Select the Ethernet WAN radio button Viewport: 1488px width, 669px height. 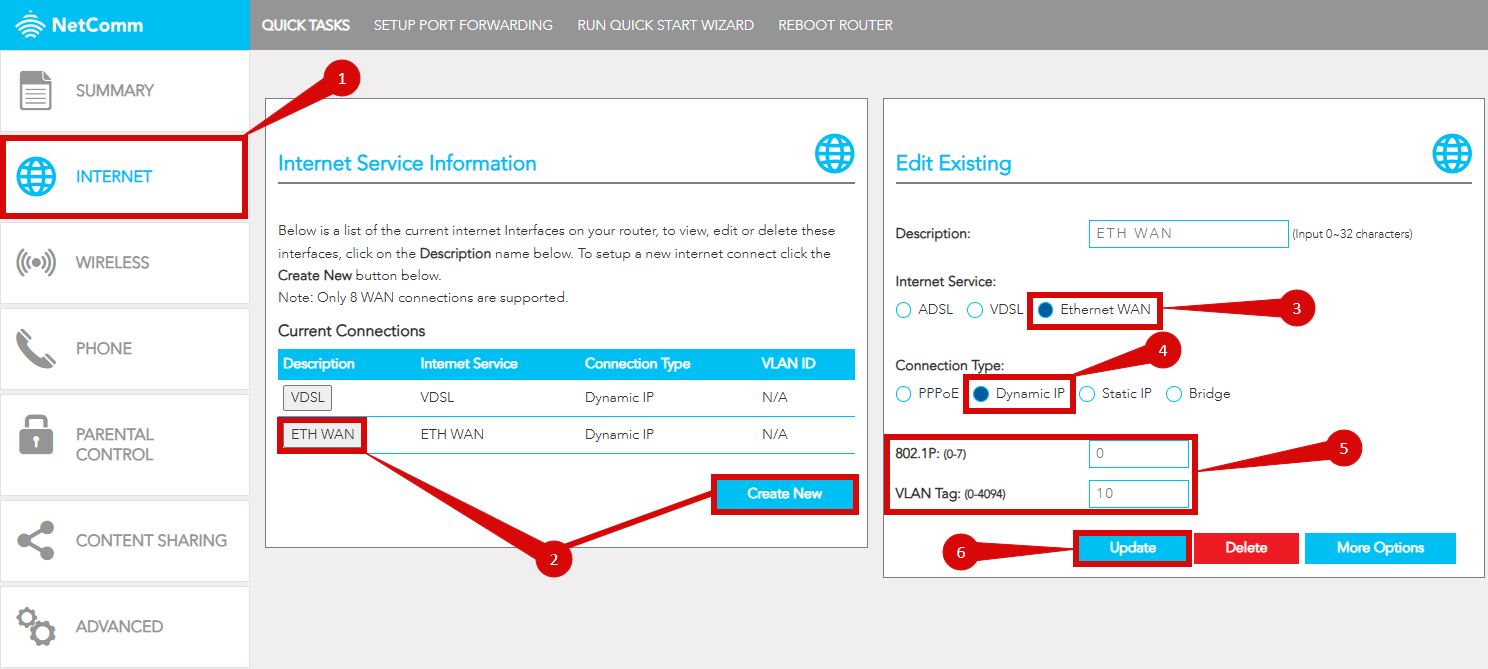coord(1045,310)
